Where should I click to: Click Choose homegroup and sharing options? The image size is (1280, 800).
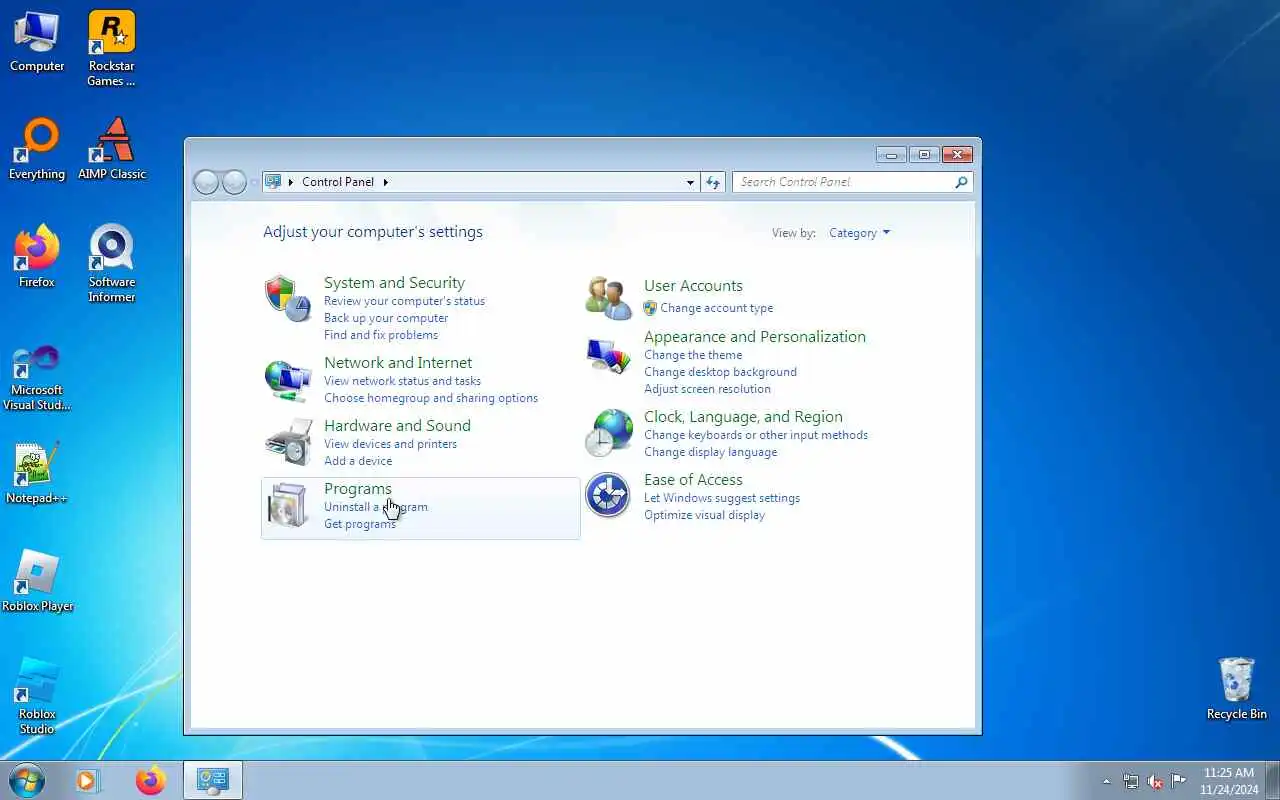coord(431,398)
